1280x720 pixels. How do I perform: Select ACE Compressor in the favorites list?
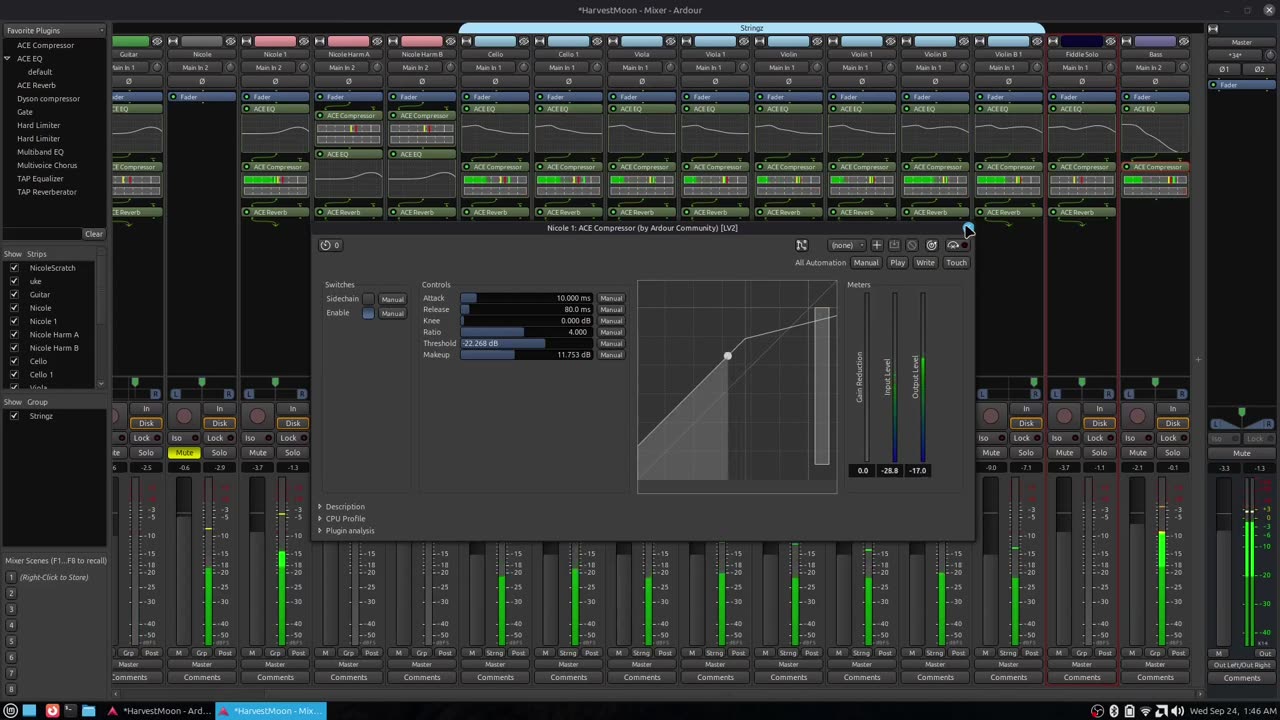tap(45, 45)
